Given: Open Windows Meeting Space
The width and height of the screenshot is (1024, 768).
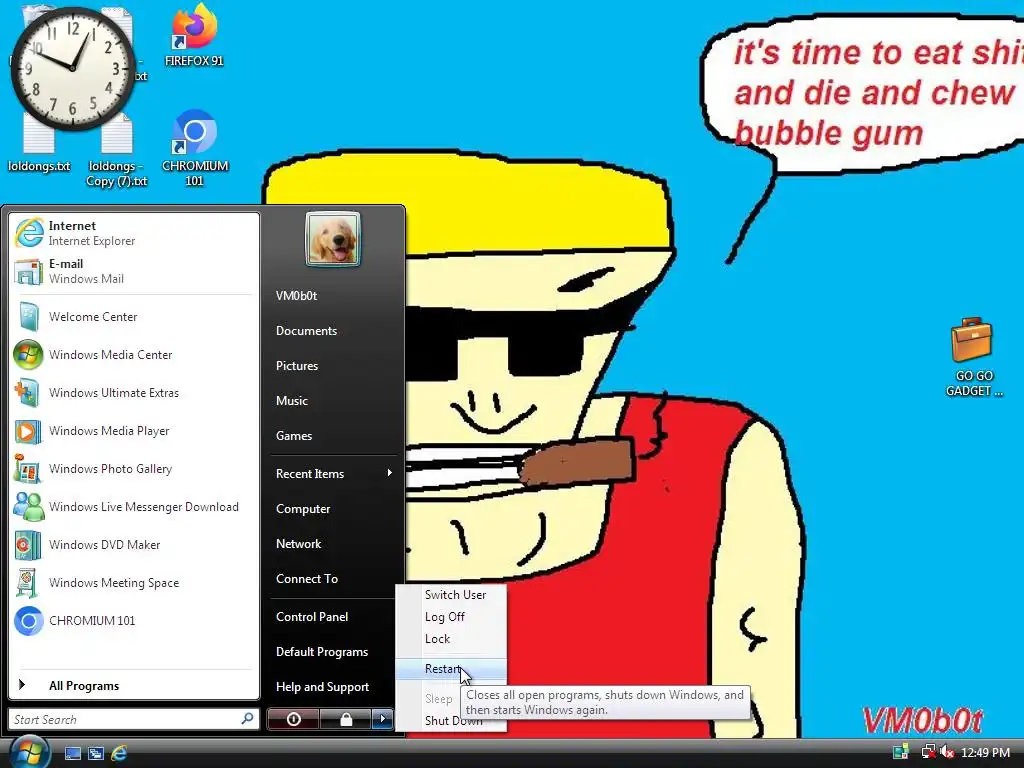Looking at the screenshot, I should [133, 583].
